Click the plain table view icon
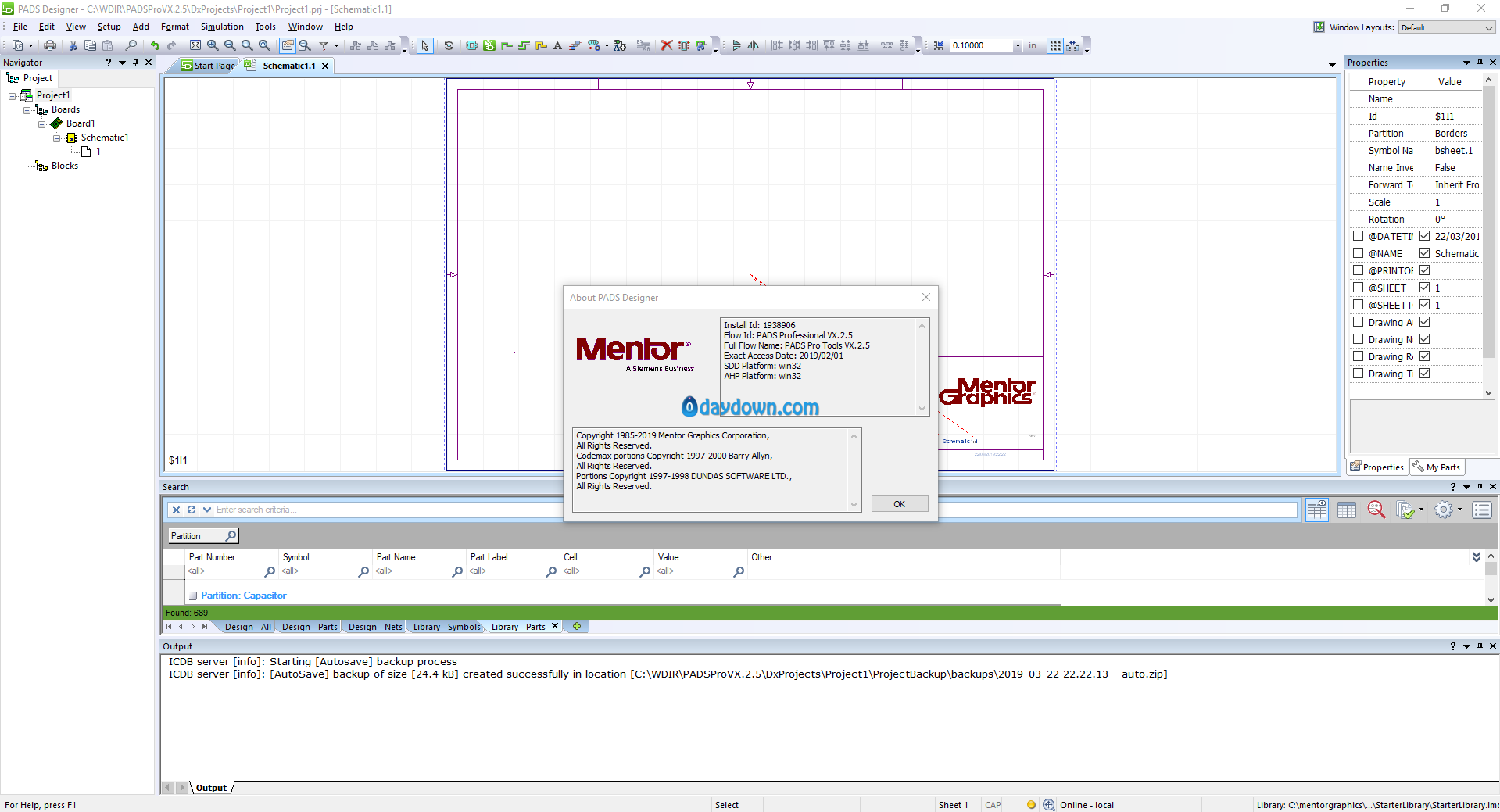This screenshot has height=812, width=1500. point(1347,510)
